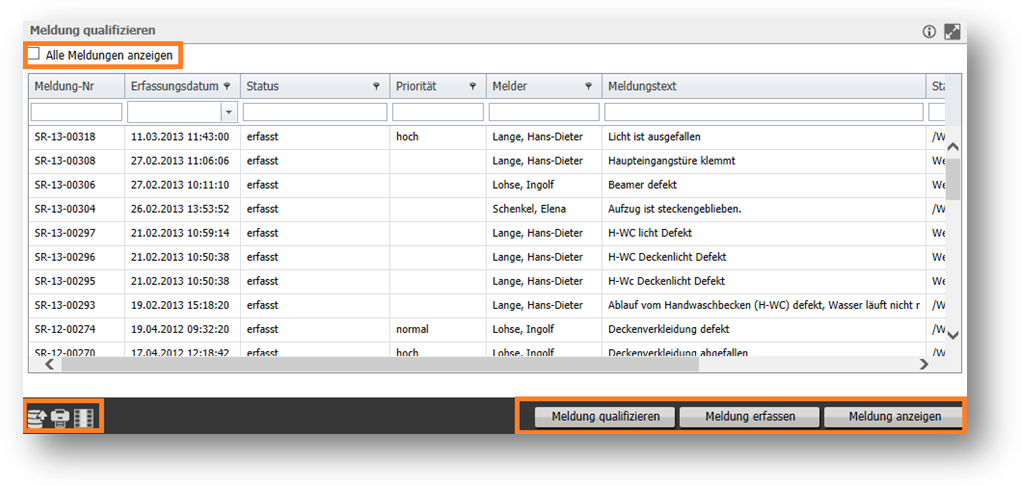The height and width of the screenshot is (486, 1021).
Task: Click the horizontal scrollbar left arrow
Action: [49, 365]
